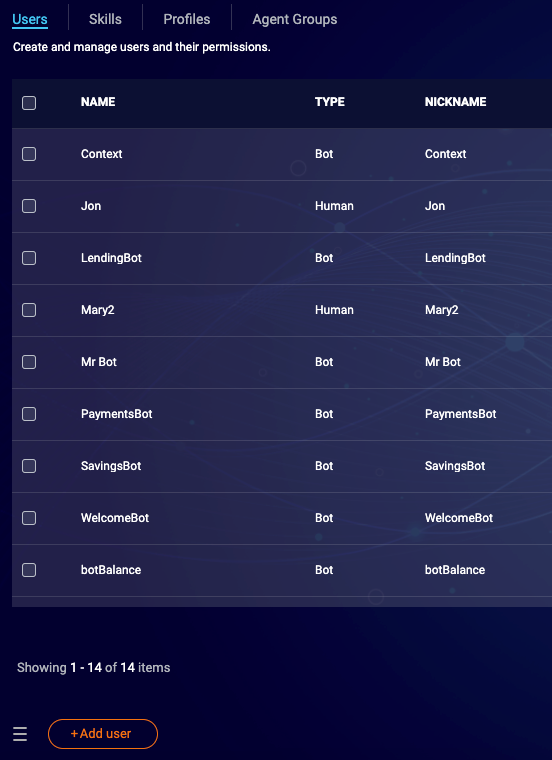Select the Users tab
The height and width of the screenshot is (760, 552).
tap(30, 19)
